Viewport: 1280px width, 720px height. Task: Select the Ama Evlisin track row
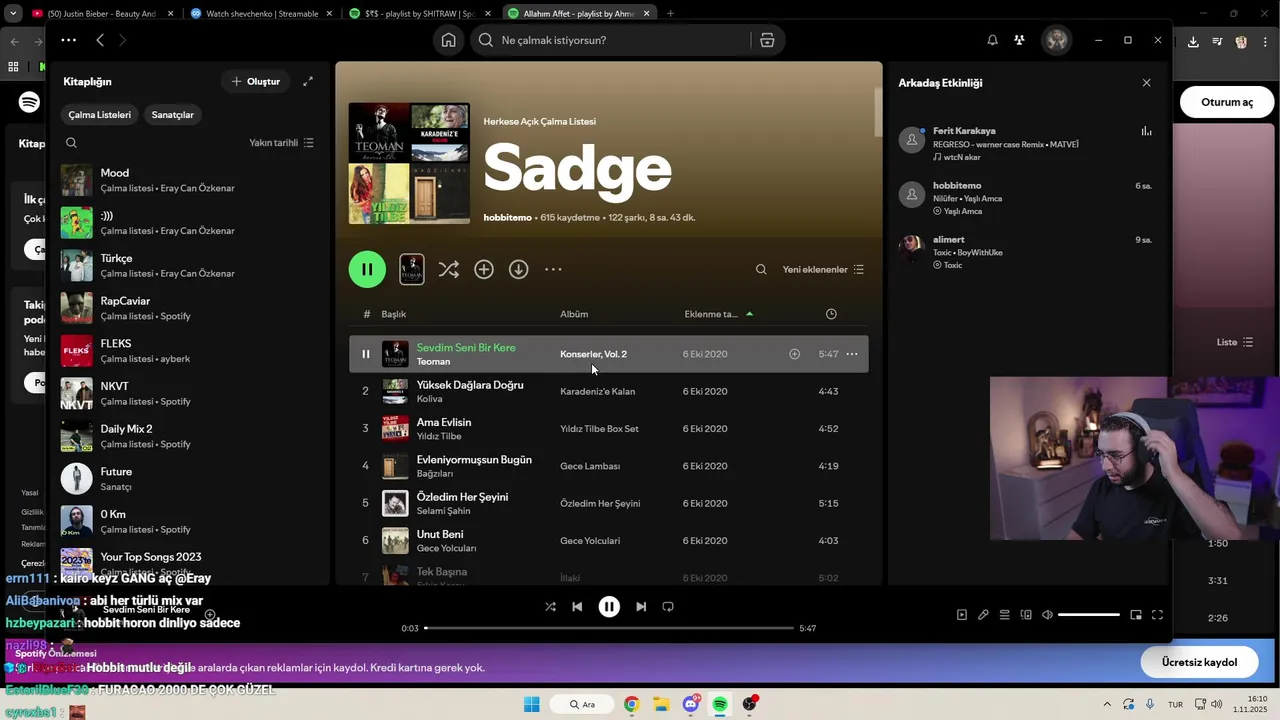[x=608, y=428]
